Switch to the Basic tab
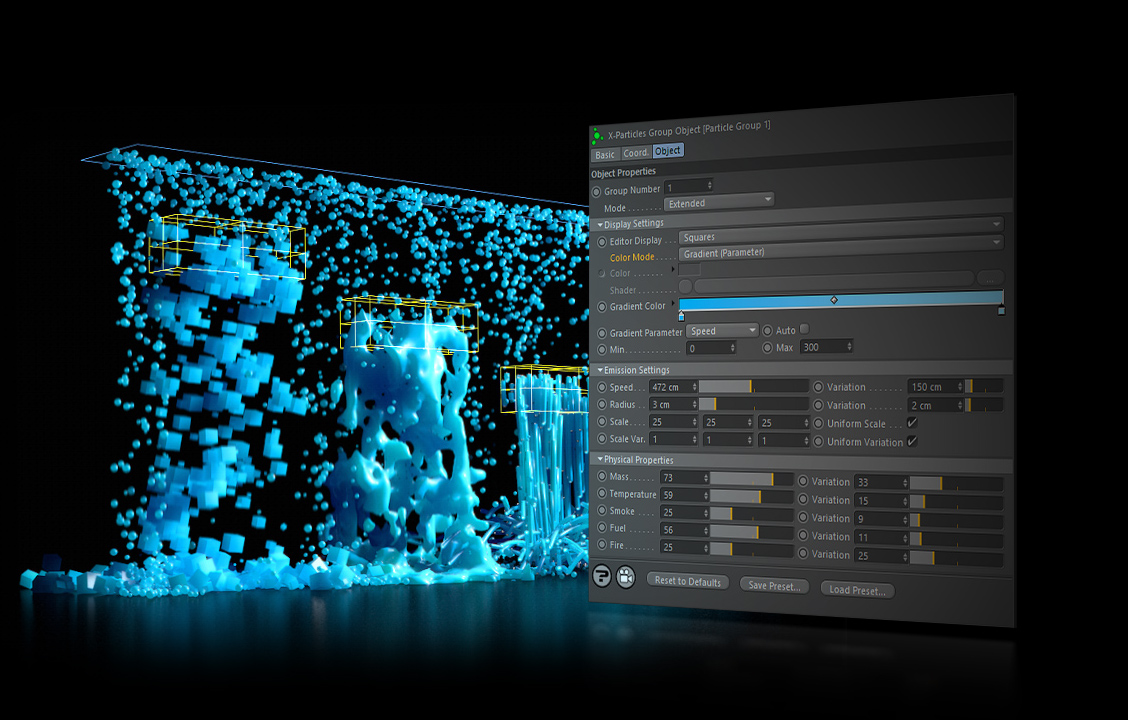Viewport: 1128px width, 720px height. [606, 153]
